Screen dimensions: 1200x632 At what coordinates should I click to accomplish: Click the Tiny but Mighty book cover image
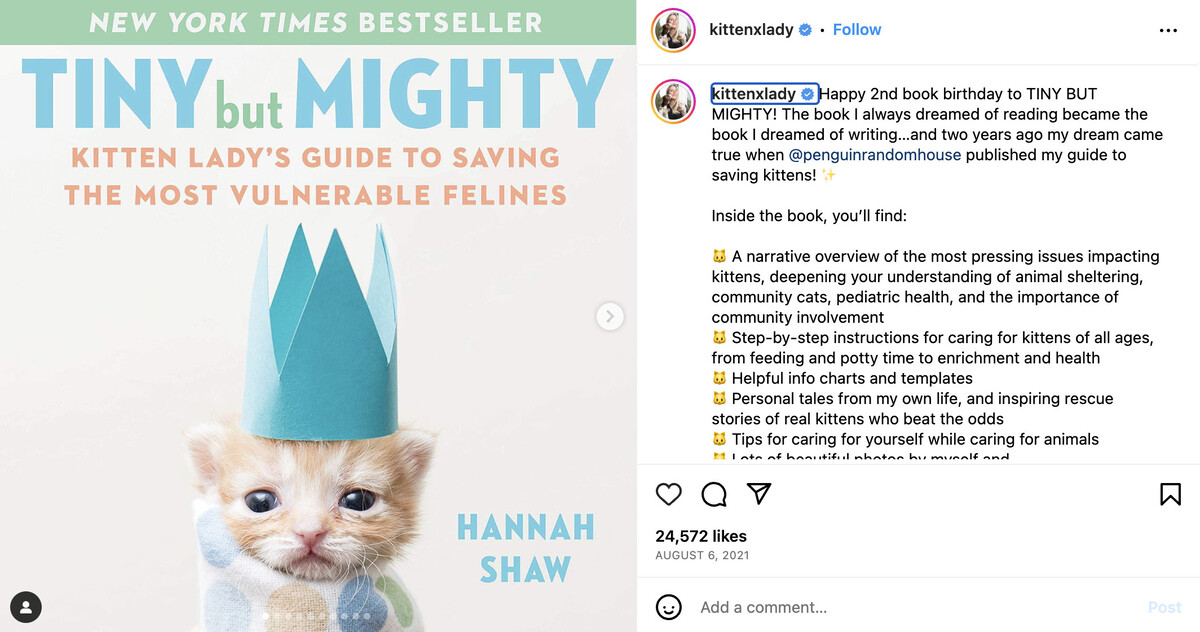(318, 380)
